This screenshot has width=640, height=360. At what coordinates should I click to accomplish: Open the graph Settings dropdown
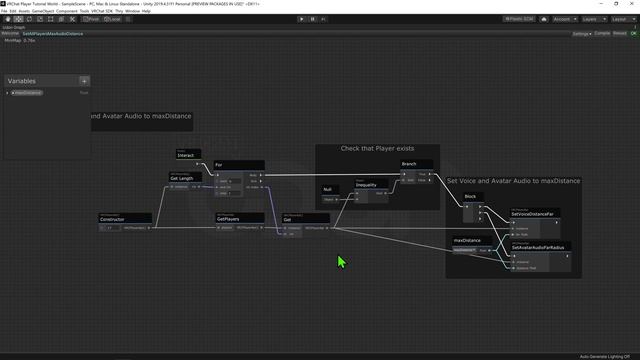(582, 34)
